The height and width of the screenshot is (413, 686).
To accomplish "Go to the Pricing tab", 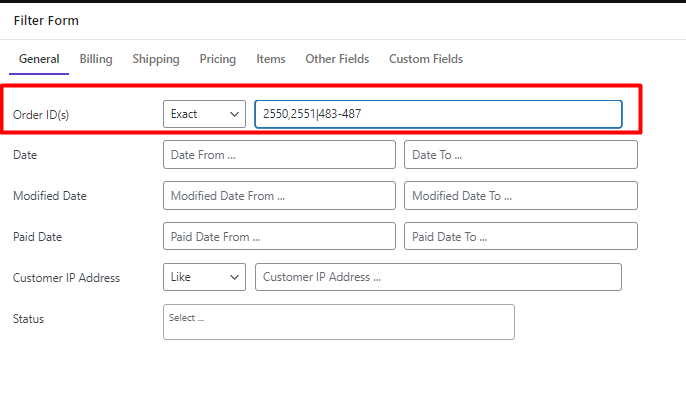I will point(217,59).
